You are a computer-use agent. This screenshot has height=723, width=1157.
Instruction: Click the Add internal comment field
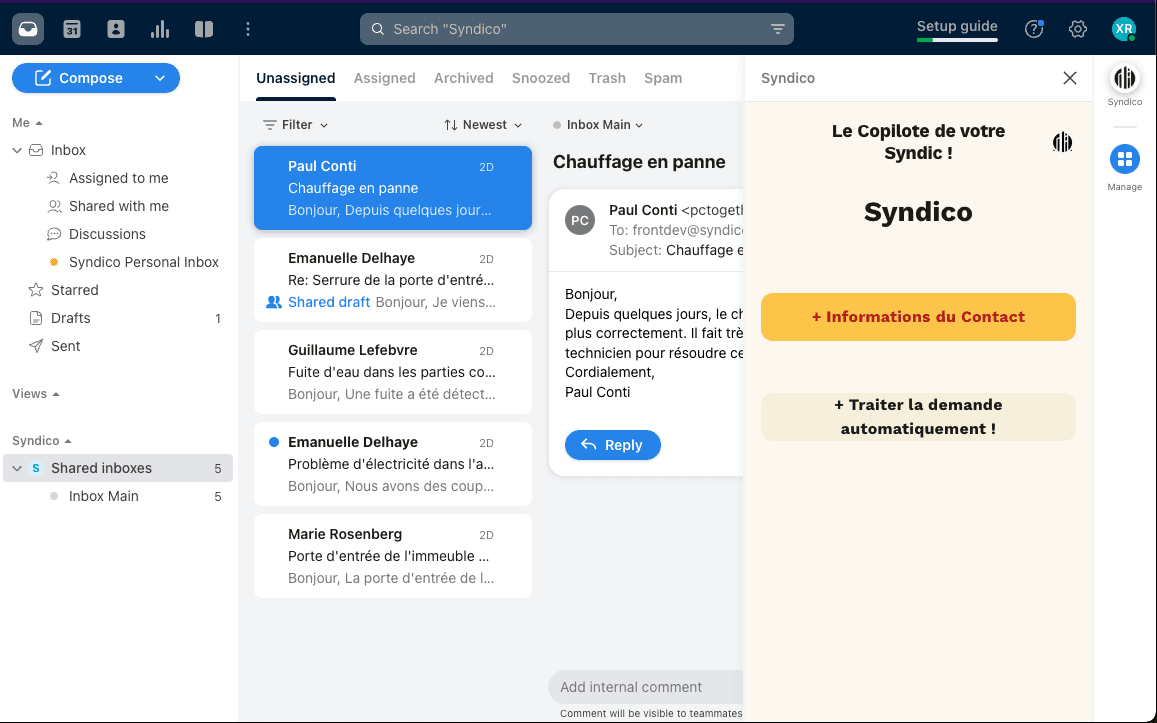coord(640,687)
